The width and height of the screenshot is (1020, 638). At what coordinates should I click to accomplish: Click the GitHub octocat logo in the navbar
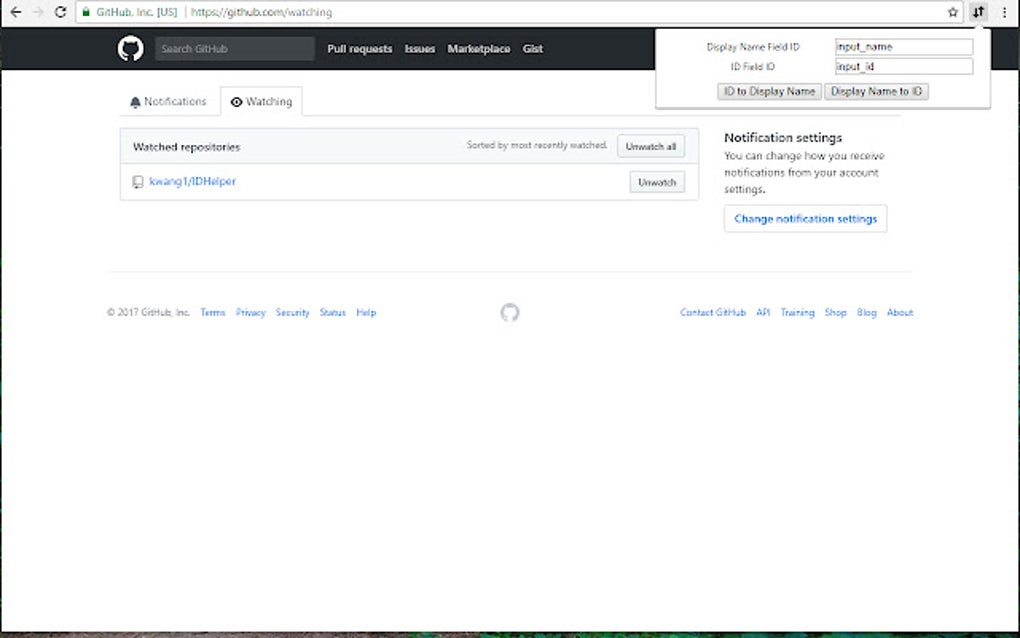(x=129, y=47)
